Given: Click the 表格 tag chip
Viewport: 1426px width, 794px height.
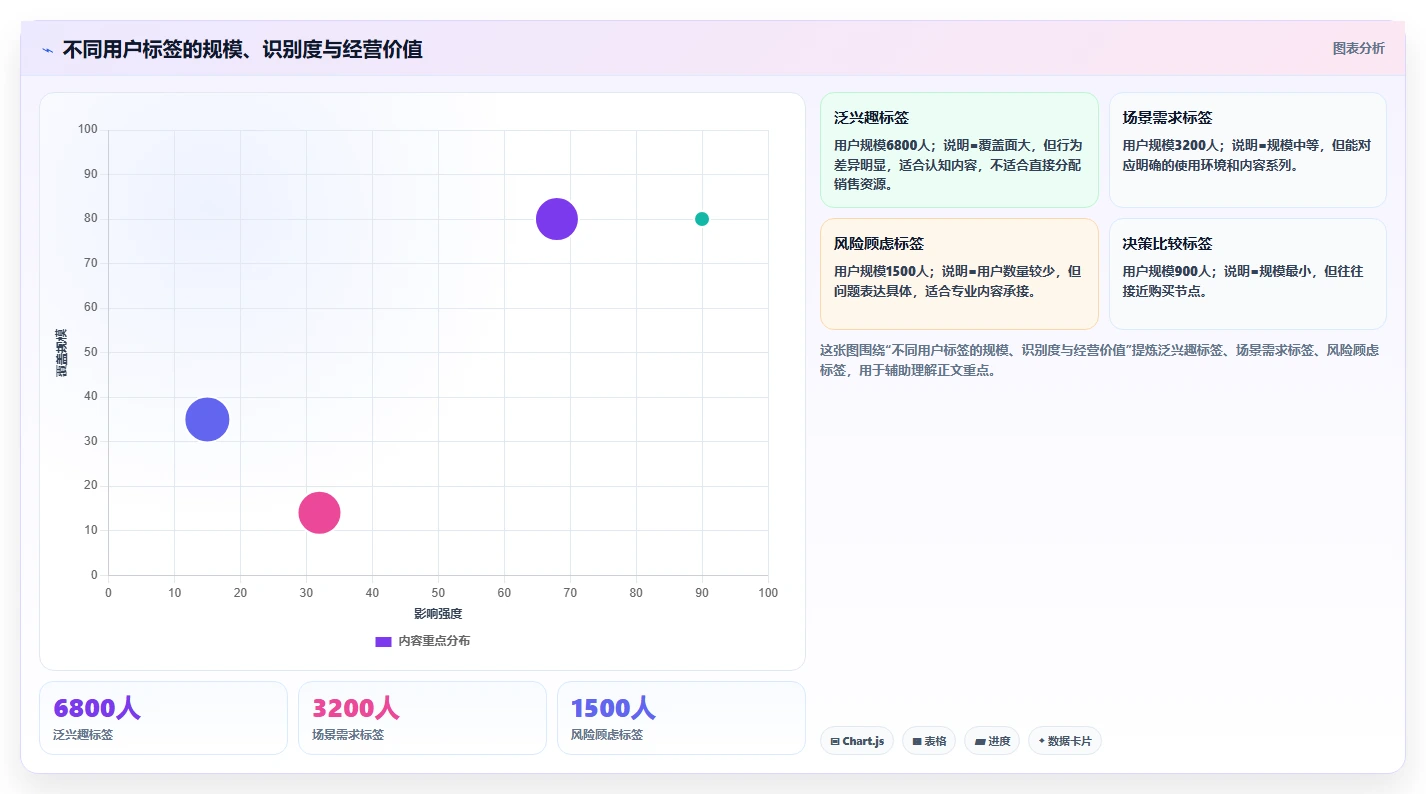Looking at the screenshot, I should click(x=929, y=741).
